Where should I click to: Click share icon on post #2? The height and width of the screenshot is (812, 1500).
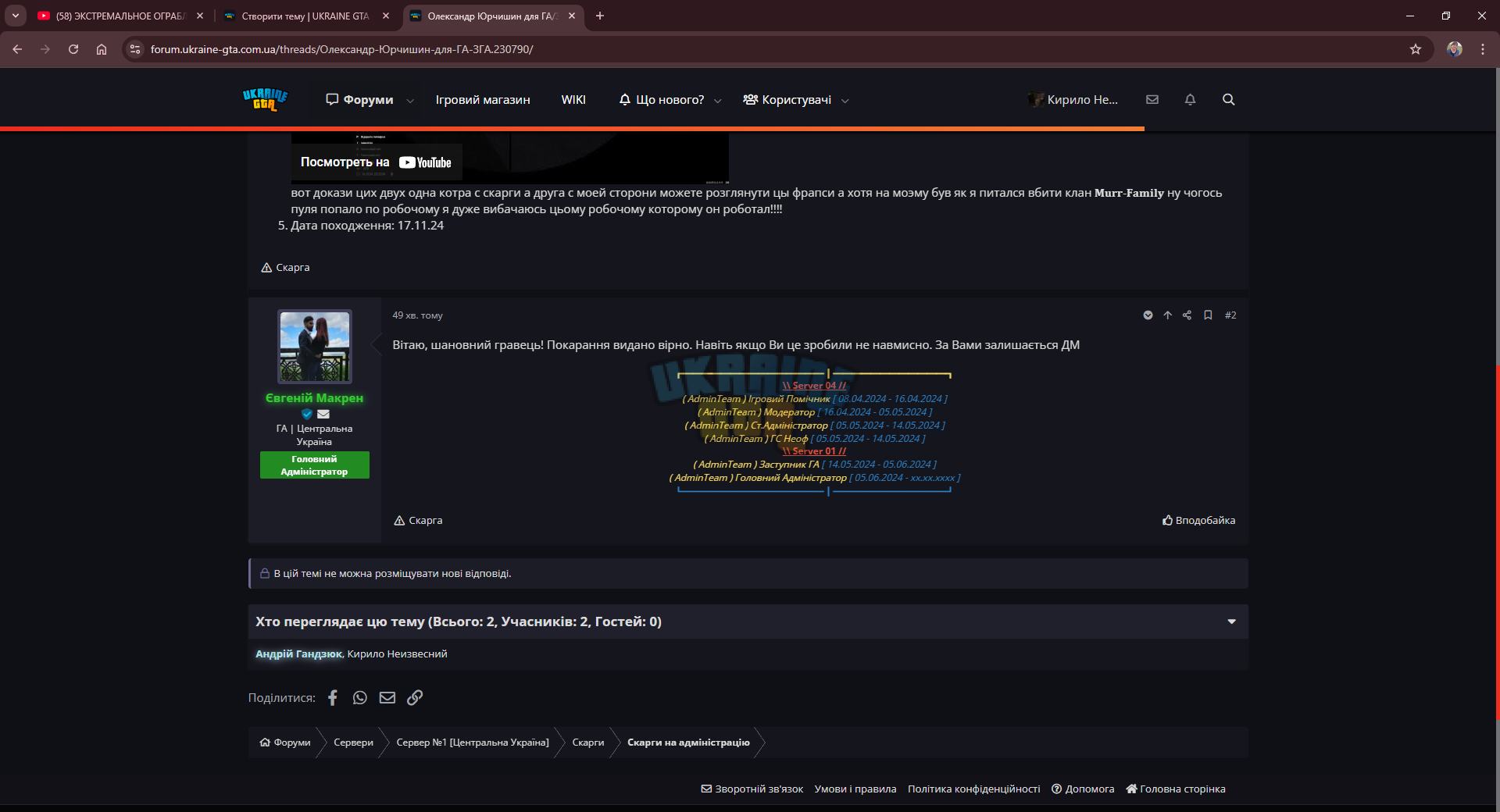[x=1187, y=315]
